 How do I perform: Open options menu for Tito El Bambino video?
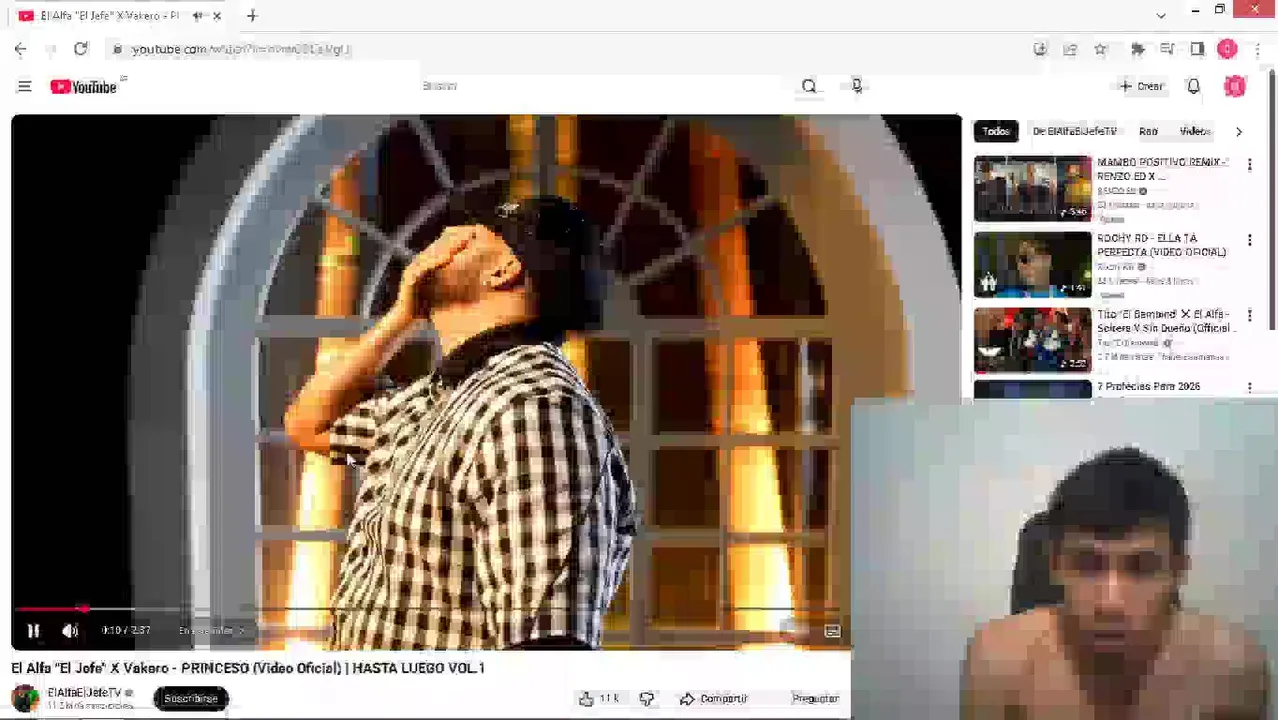(1249, 317)
